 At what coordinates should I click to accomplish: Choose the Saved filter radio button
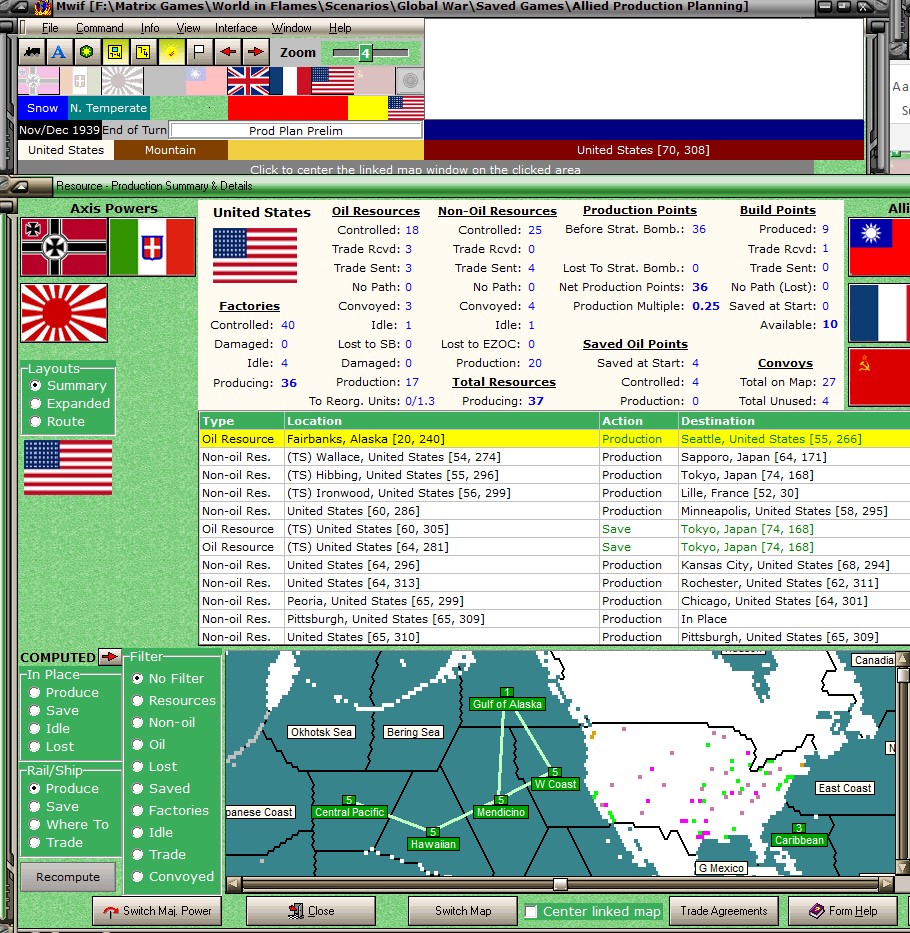pos(137,788)
